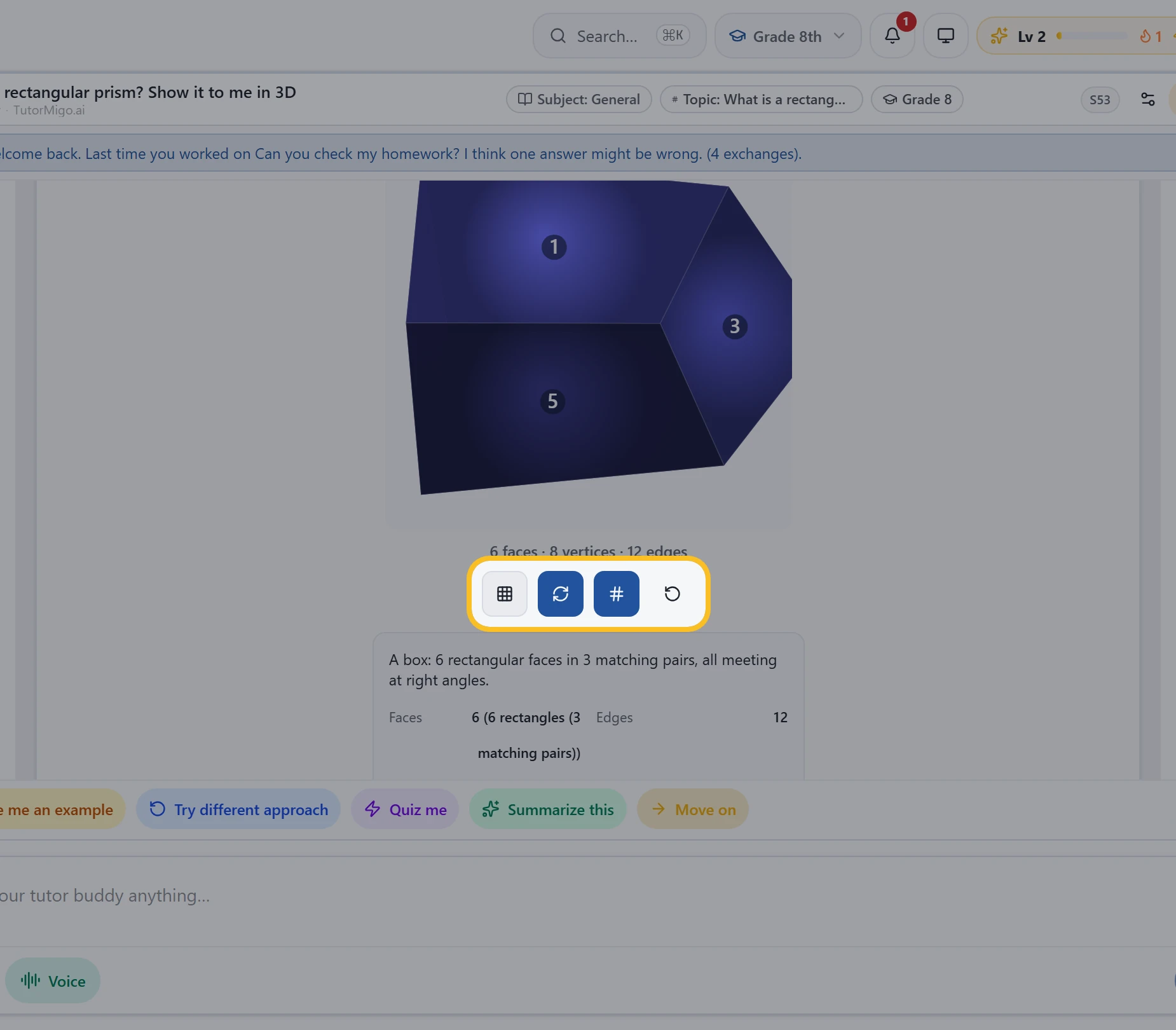The image size is (1176, 1030).
Task: Click the Edges value 12
Action: (x=780, y=717)
